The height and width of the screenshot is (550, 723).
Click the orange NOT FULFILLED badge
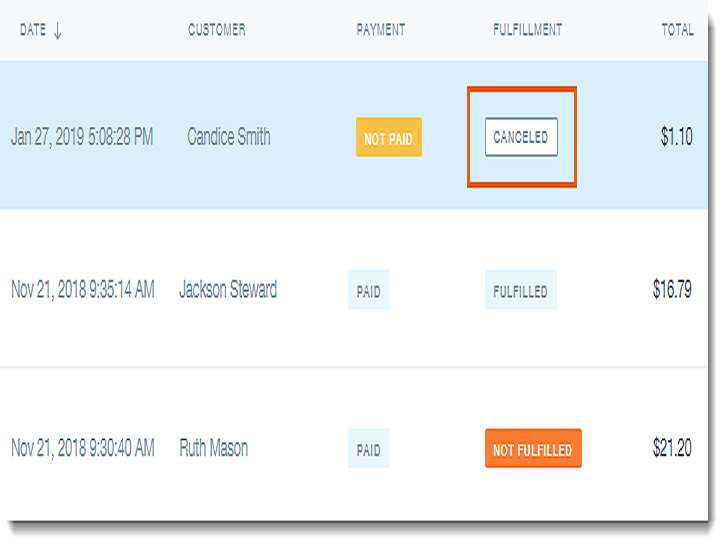[x=533, y=449]
